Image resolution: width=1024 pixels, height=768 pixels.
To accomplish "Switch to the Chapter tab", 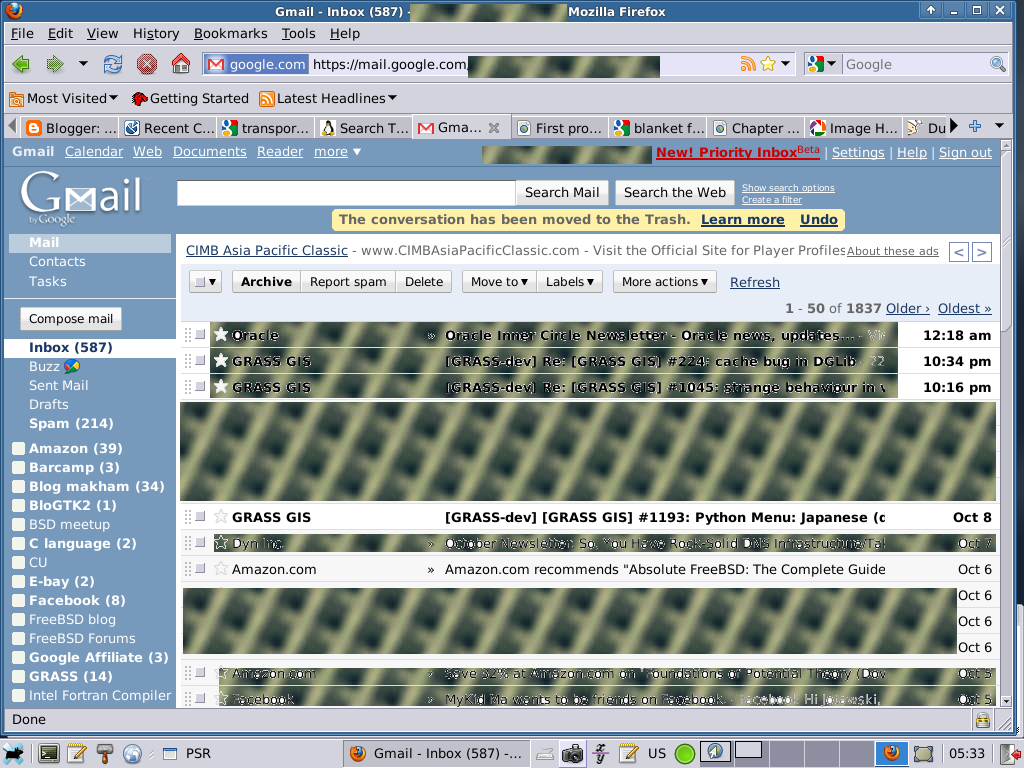I will click(x=756, y=128).
